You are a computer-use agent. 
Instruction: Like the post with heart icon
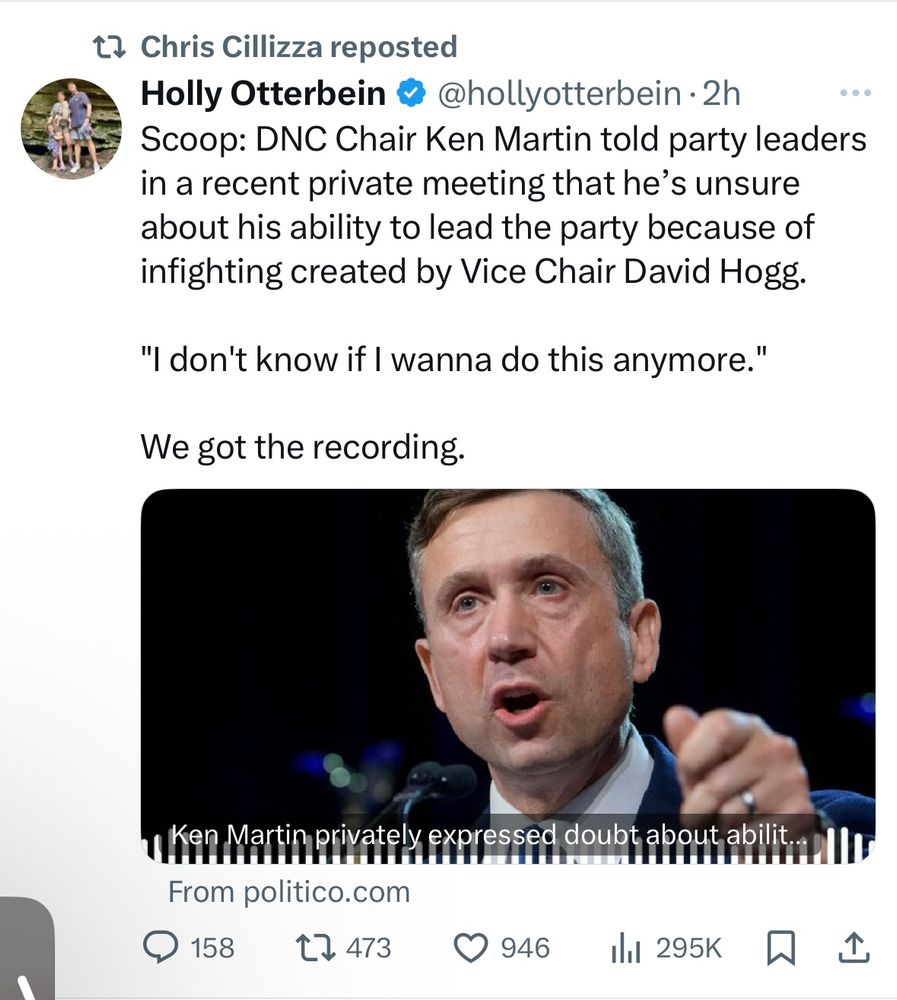(470, 948)
